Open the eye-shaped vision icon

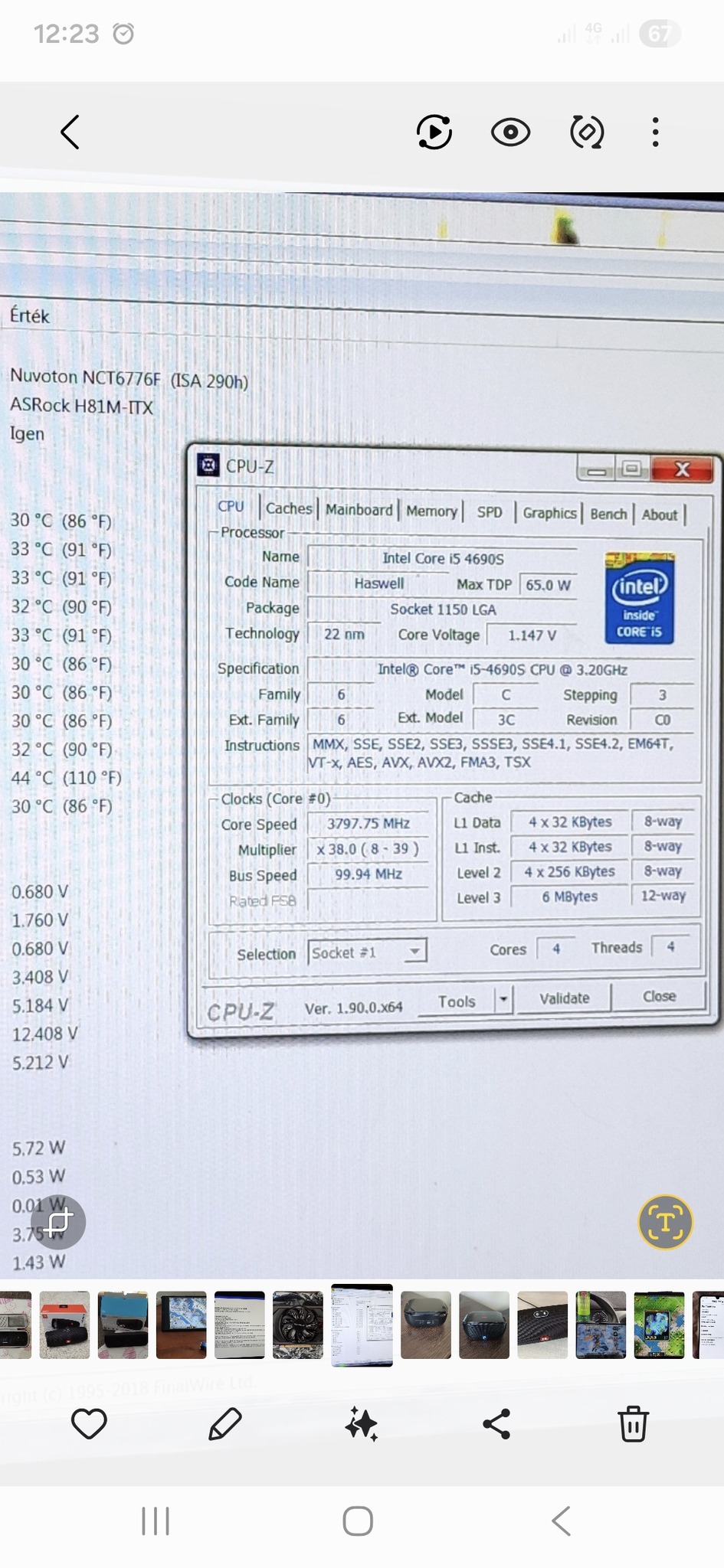[510, 132]
